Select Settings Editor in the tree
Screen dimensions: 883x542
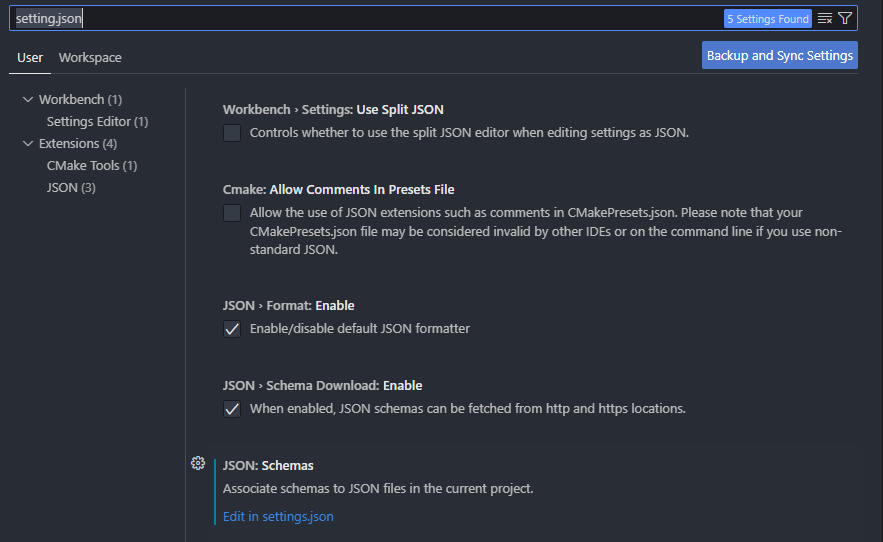(97, 122)
